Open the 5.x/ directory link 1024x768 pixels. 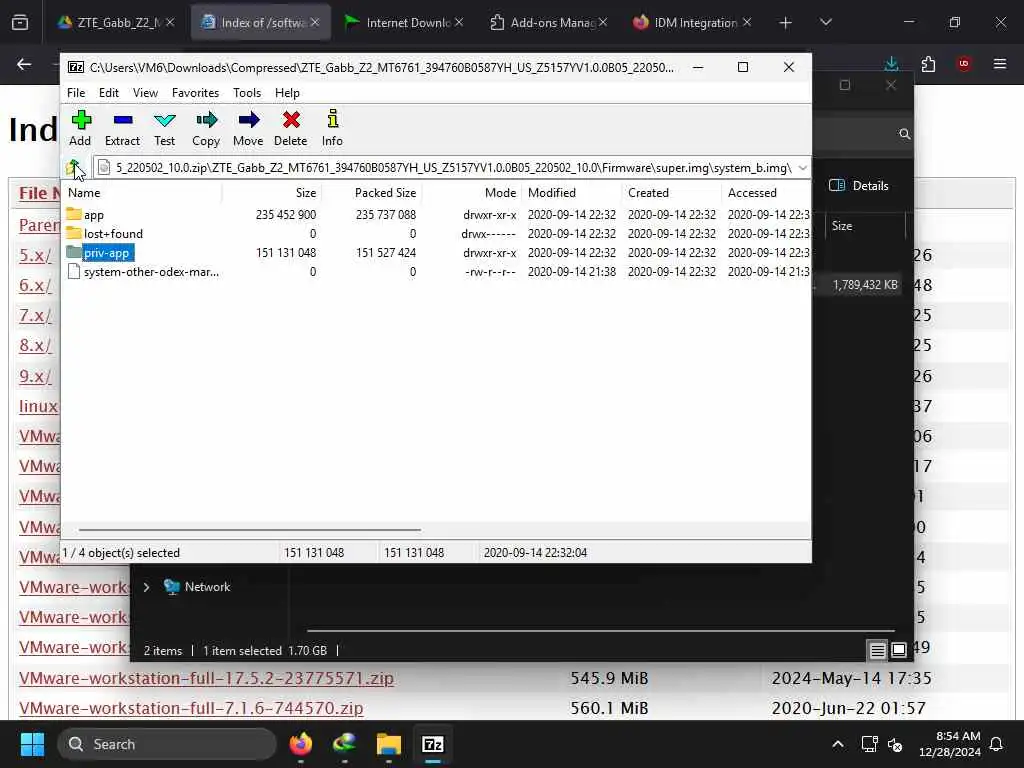pyautogui.click(x=35, y=255)
